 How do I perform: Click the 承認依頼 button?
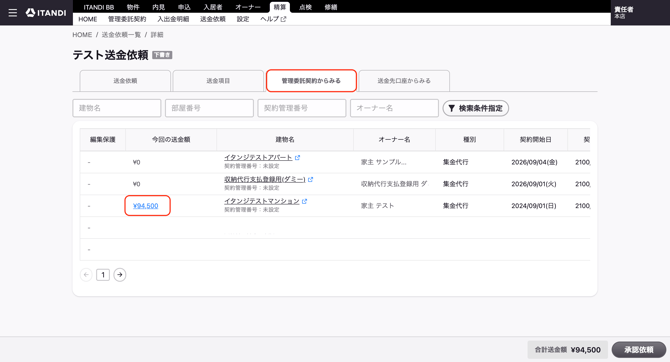(639, 350)
